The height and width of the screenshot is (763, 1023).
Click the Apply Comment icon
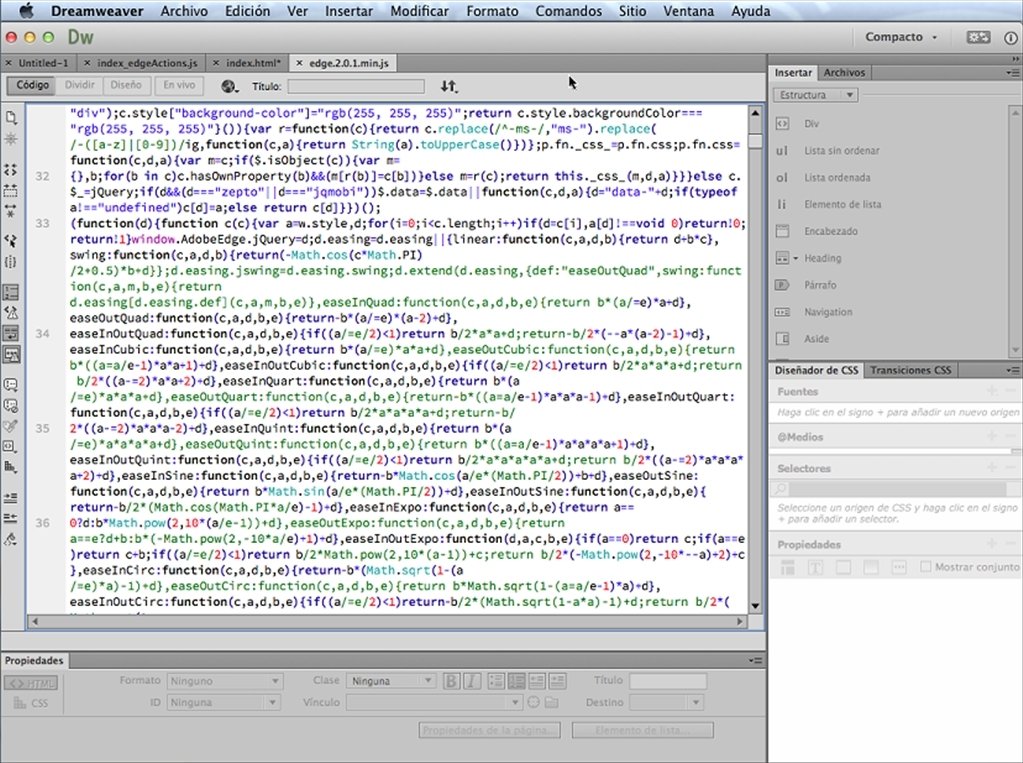[x=11, y=384]
